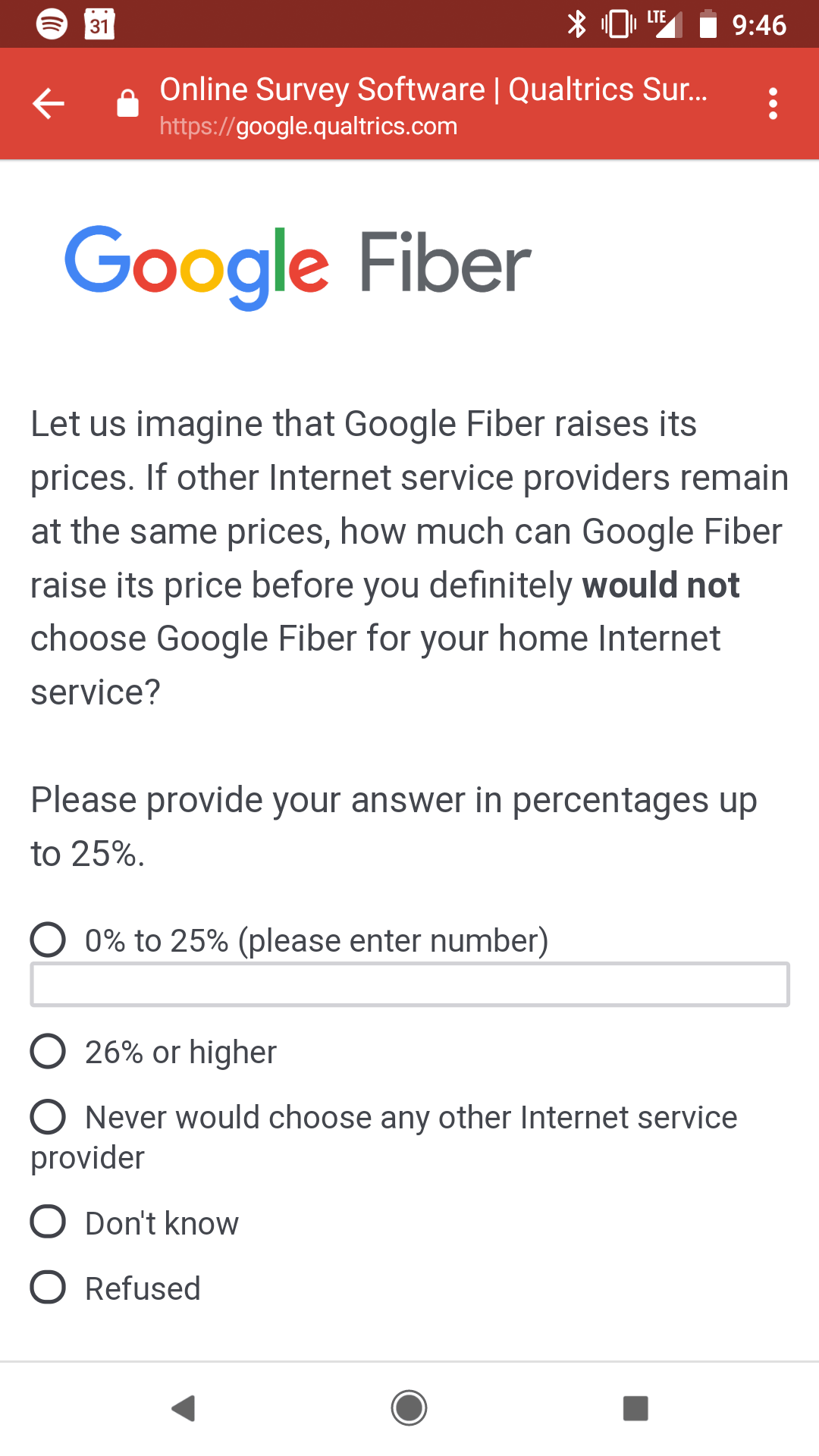Select the 0% to 25% radio option
Viewport: 819px width, 1456px height.
tap(48, 940)
